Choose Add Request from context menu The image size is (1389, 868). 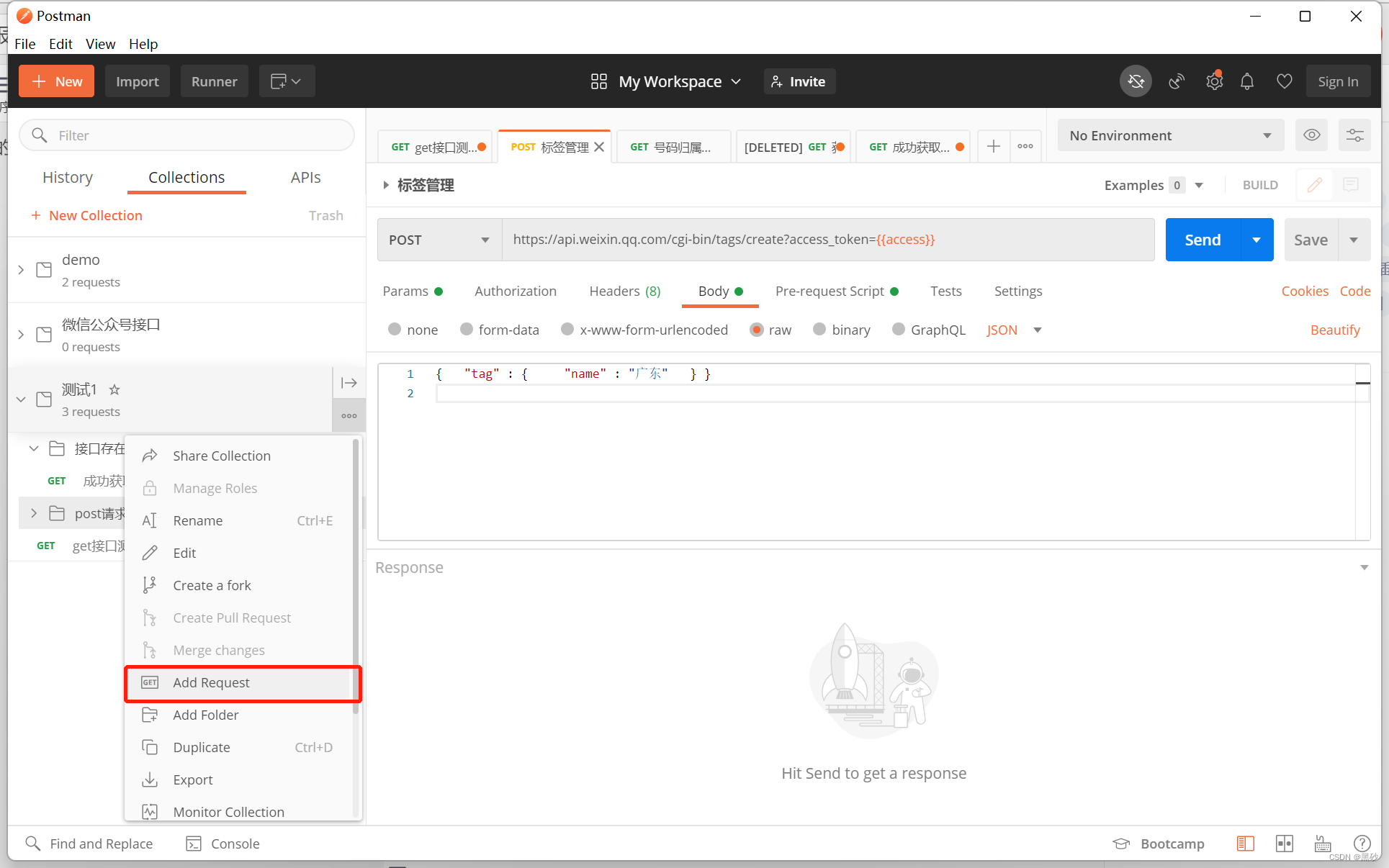tap(211, 682)
